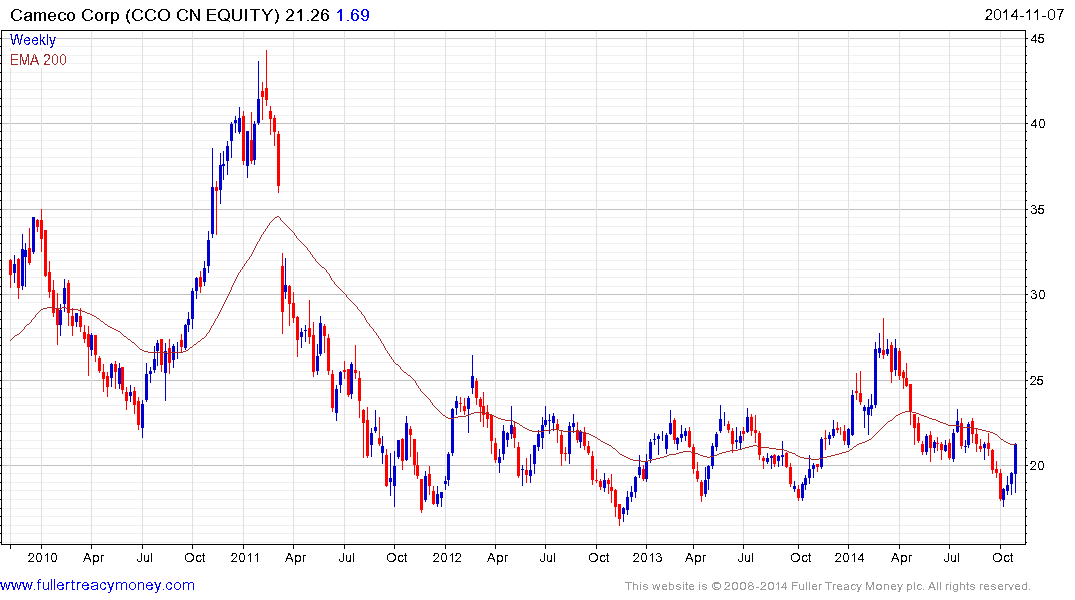Click the 25 price axis label
Viewport: 1075px width, 600px height.
coord(1038,381)
